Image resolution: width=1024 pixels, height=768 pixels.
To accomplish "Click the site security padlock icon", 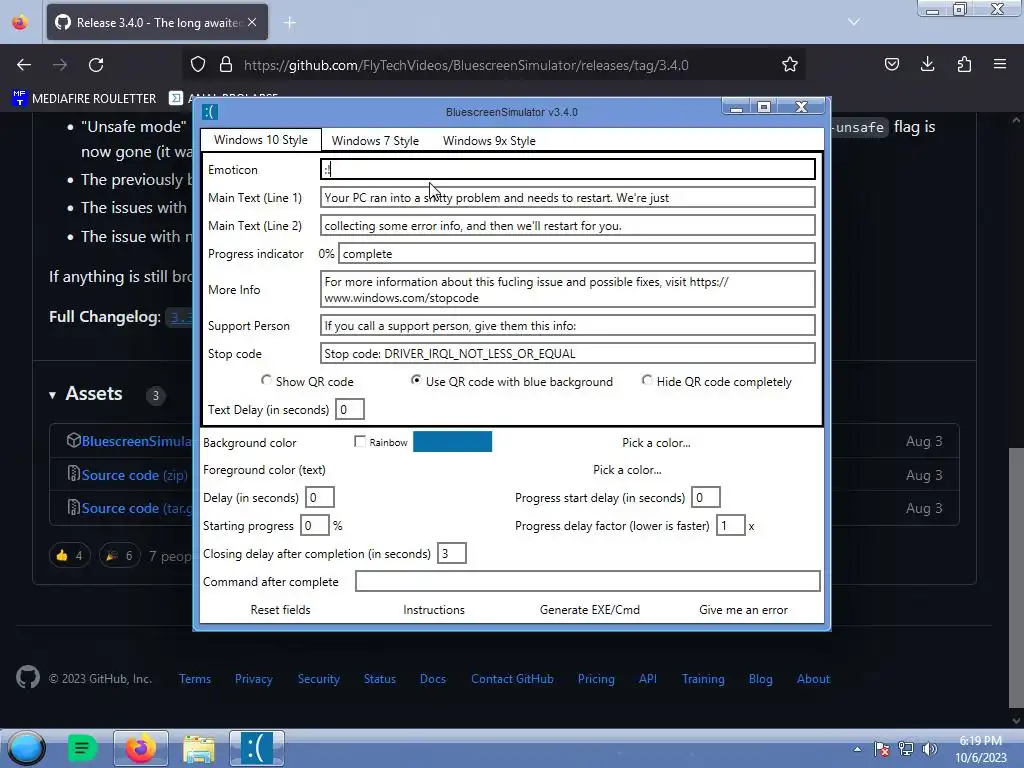I will coord(226,65).
